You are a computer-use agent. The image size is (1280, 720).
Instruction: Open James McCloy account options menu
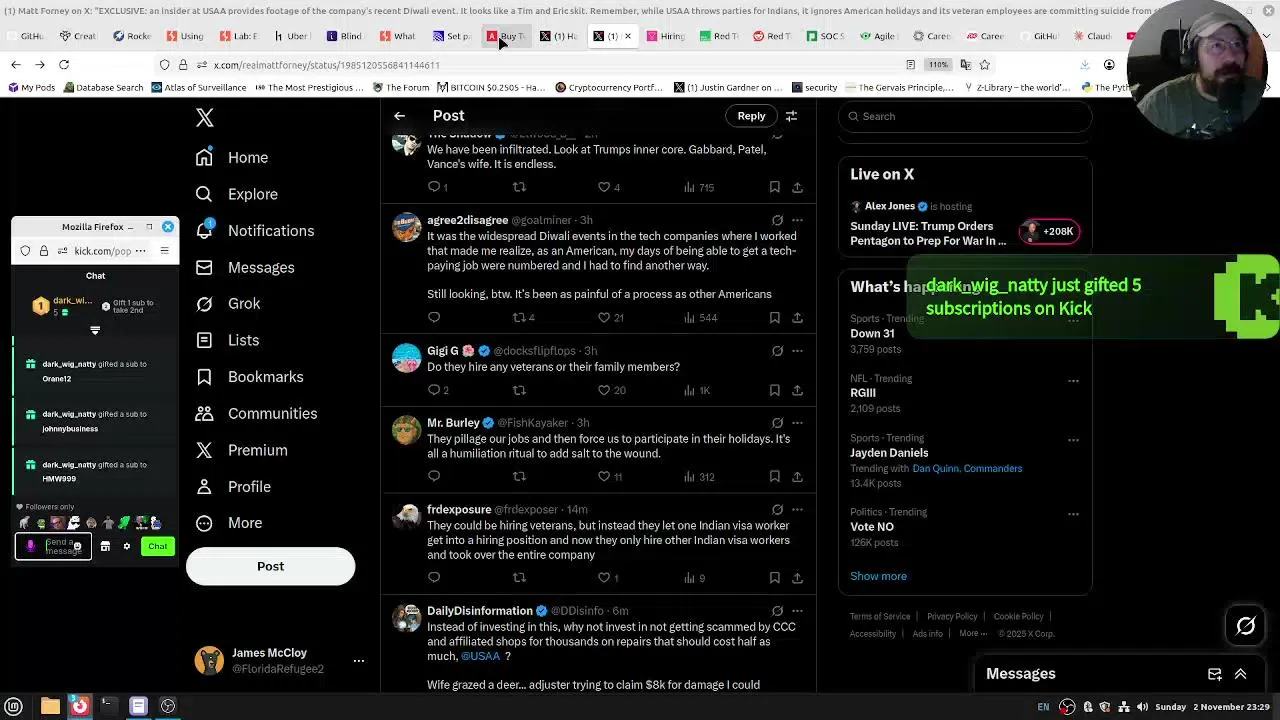coord(359,661)
